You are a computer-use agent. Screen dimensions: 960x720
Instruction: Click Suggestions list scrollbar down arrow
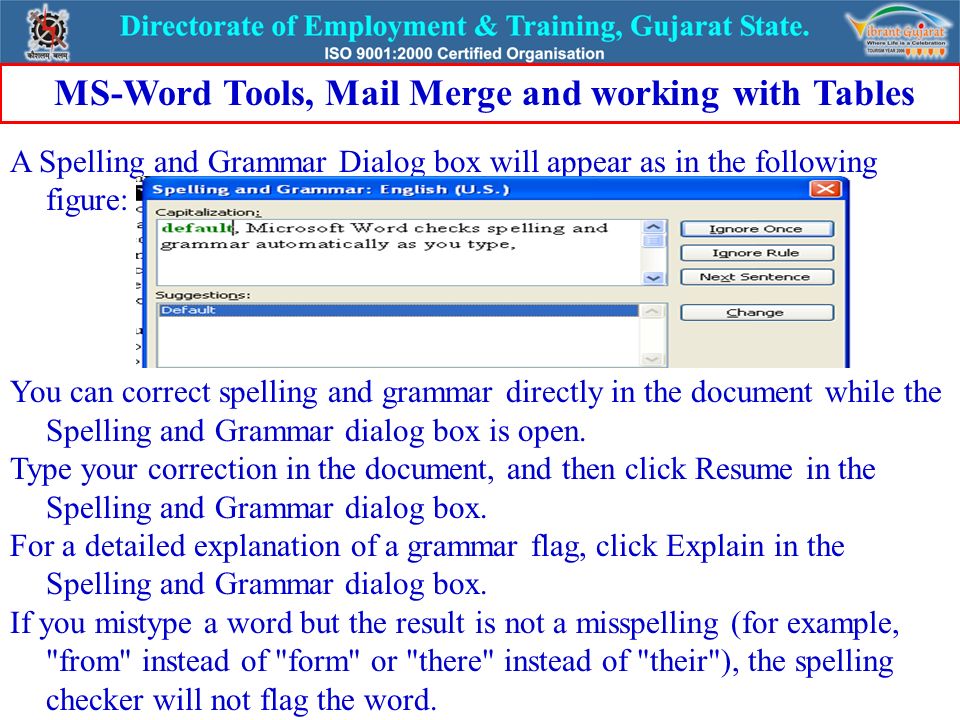click(652, 359)
